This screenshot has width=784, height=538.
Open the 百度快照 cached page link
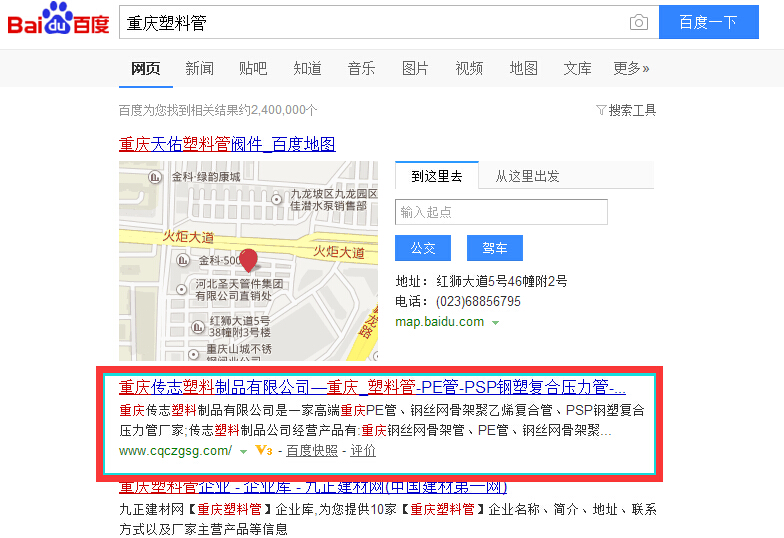click(311, 451)
